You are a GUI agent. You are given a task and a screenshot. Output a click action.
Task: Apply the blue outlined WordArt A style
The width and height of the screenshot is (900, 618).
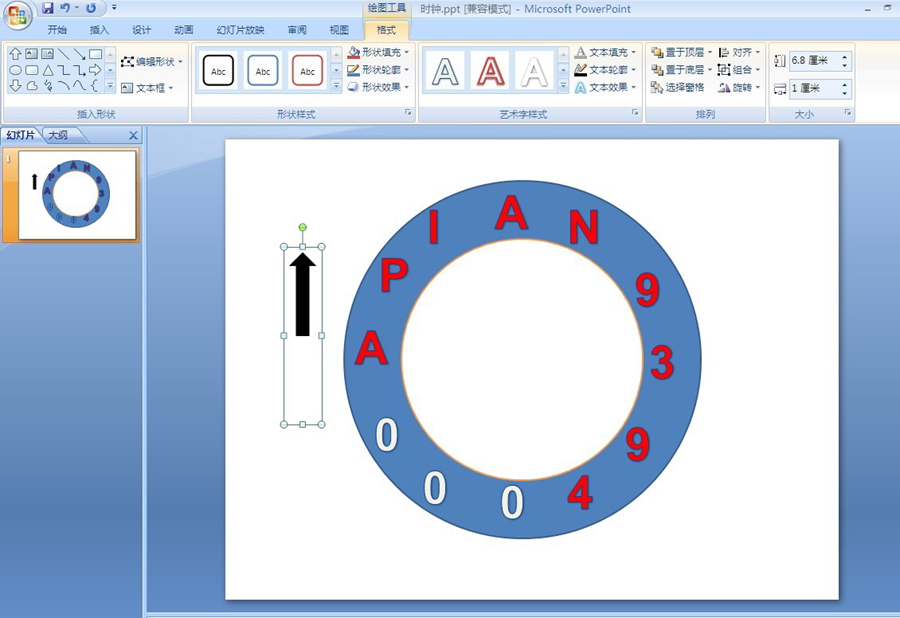tap(445, 71)
